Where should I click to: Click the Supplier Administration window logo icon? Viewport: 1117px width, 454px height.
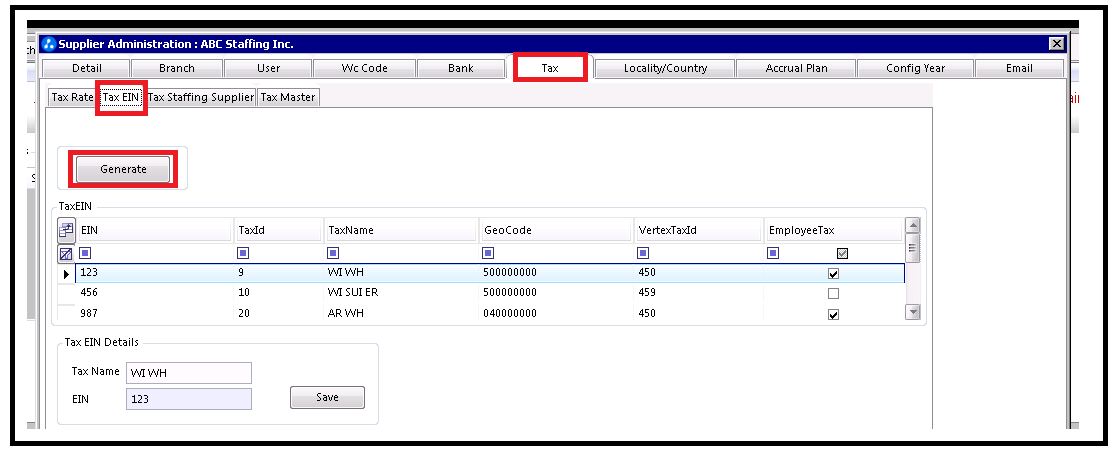(x=48, y=44)
